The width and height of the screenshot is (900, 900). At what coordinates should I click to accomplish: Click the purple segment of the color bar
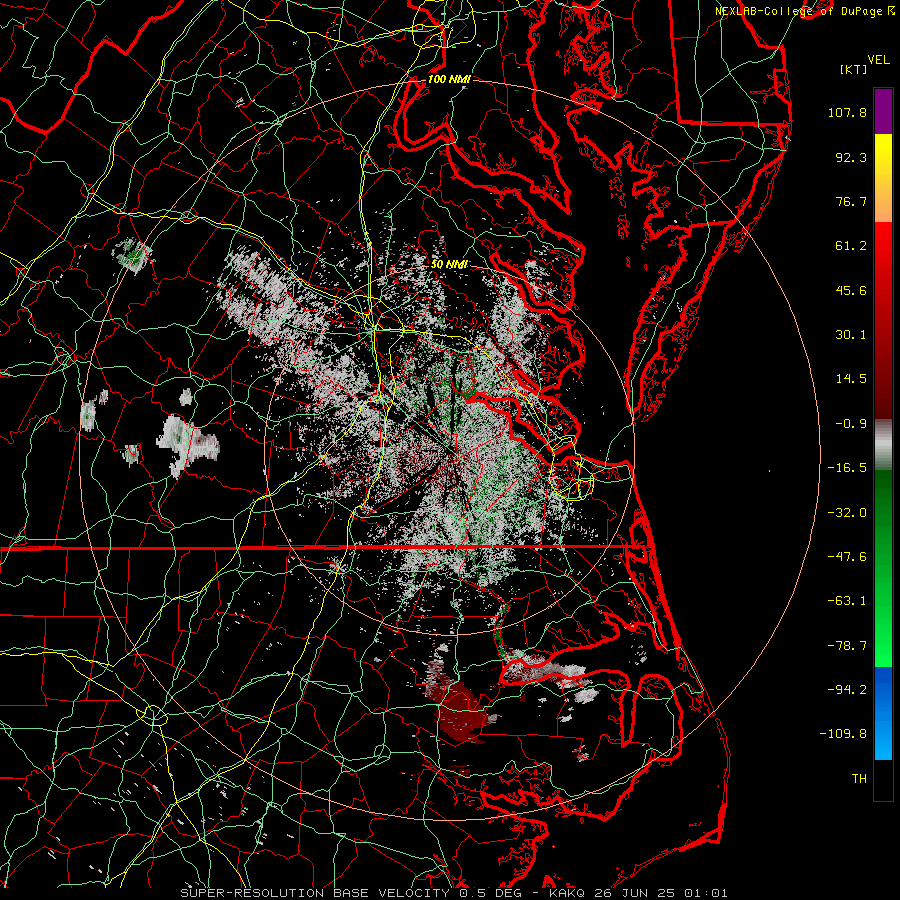883,111
